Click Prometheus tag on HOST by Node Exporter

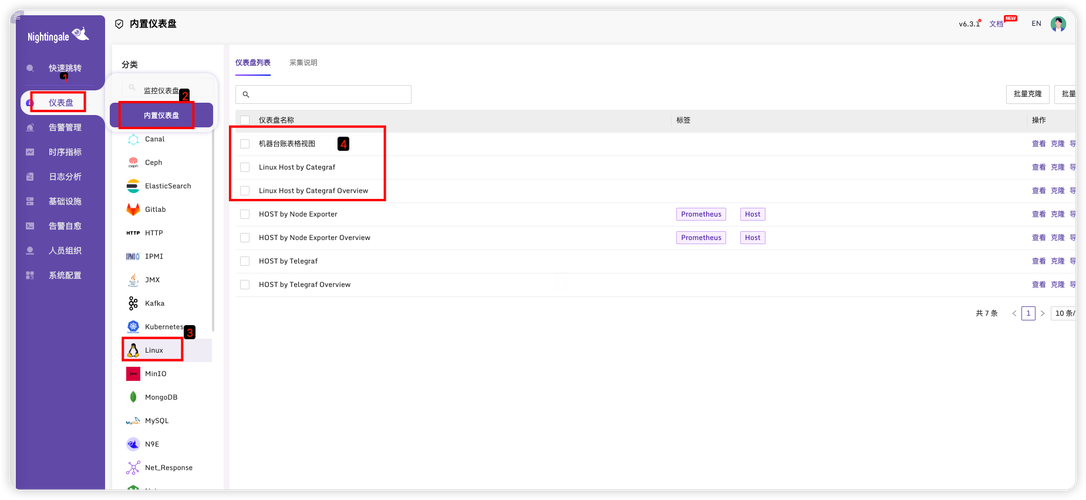coord(701,214)
